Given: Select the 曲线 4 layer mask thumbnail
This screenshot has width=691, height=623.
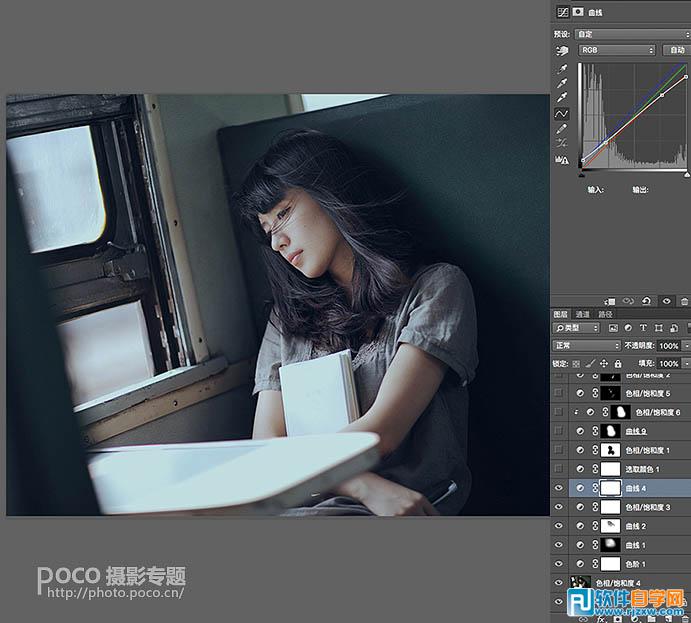Looking at the screenshot, I should pos(610,488).
